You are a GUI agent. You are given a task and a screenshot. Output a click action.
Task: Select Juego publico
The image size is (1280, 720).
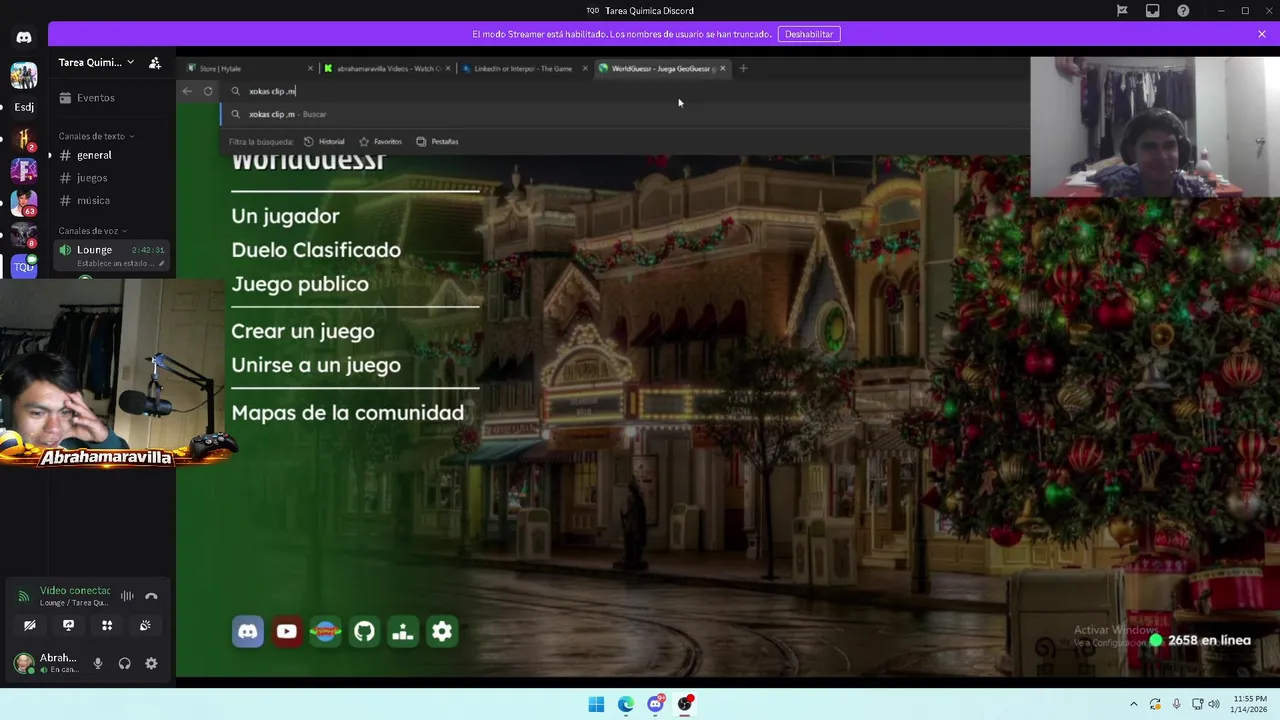[x=300, y=284]
